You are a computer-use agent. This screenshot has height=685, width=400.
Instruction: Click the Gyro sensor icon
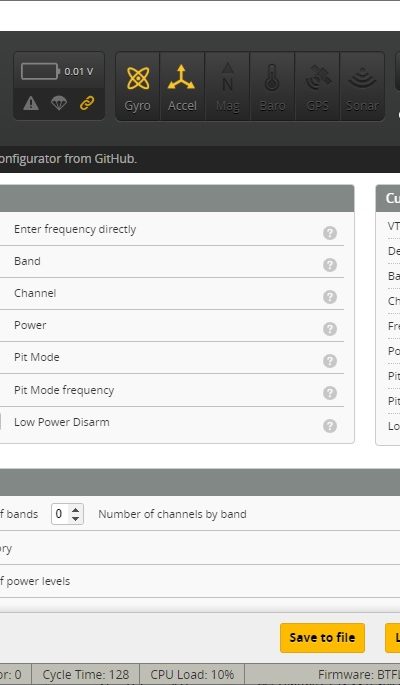click(138, 86)
